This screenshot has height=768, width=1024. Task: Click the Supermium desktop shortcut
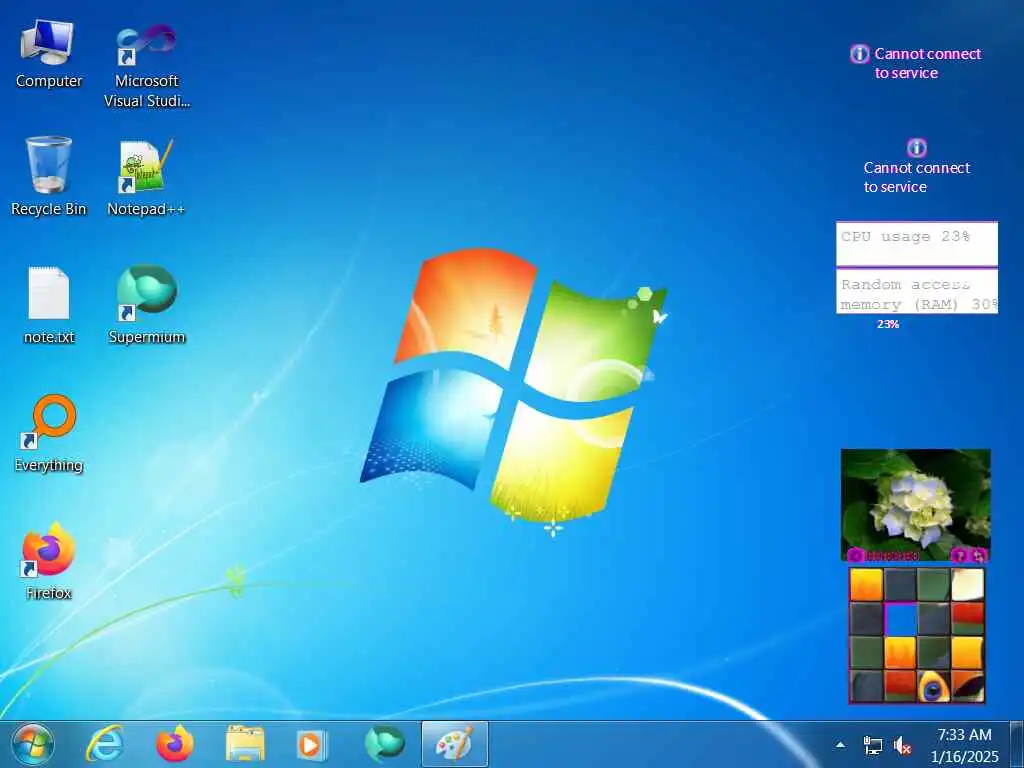146,304
